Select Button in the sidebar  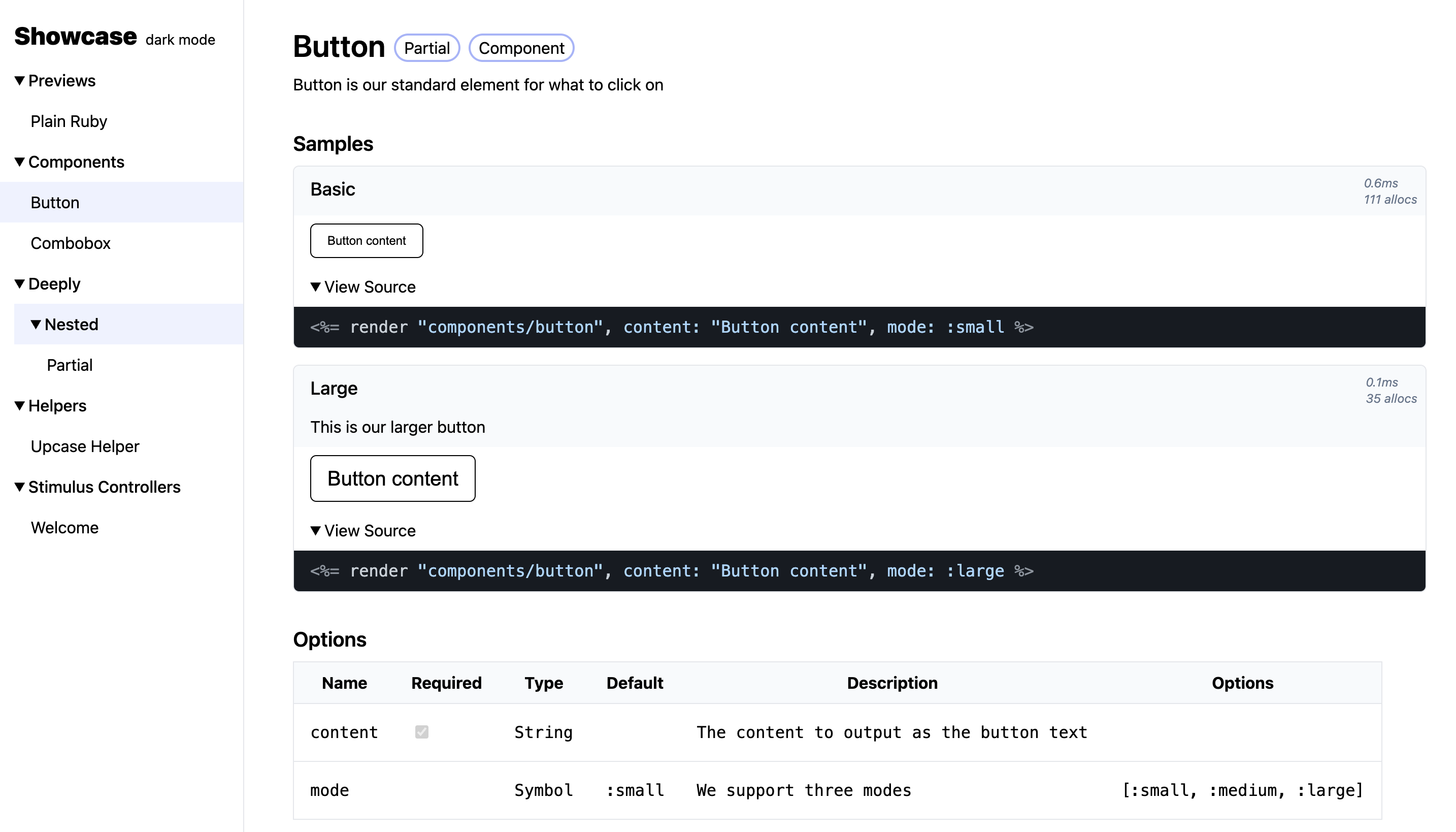tap(55, 202)
